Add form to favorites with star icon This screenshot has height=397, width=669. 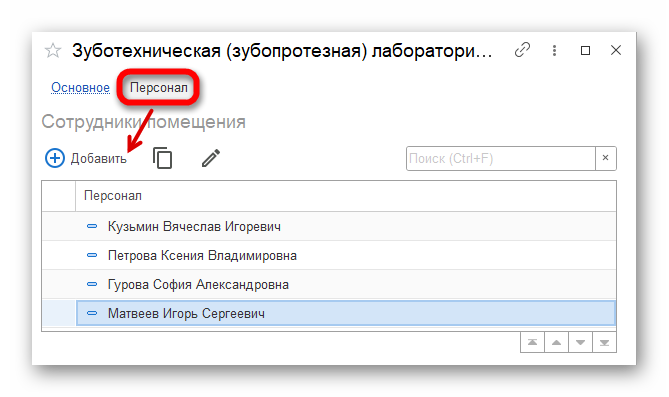click(53, 51)
